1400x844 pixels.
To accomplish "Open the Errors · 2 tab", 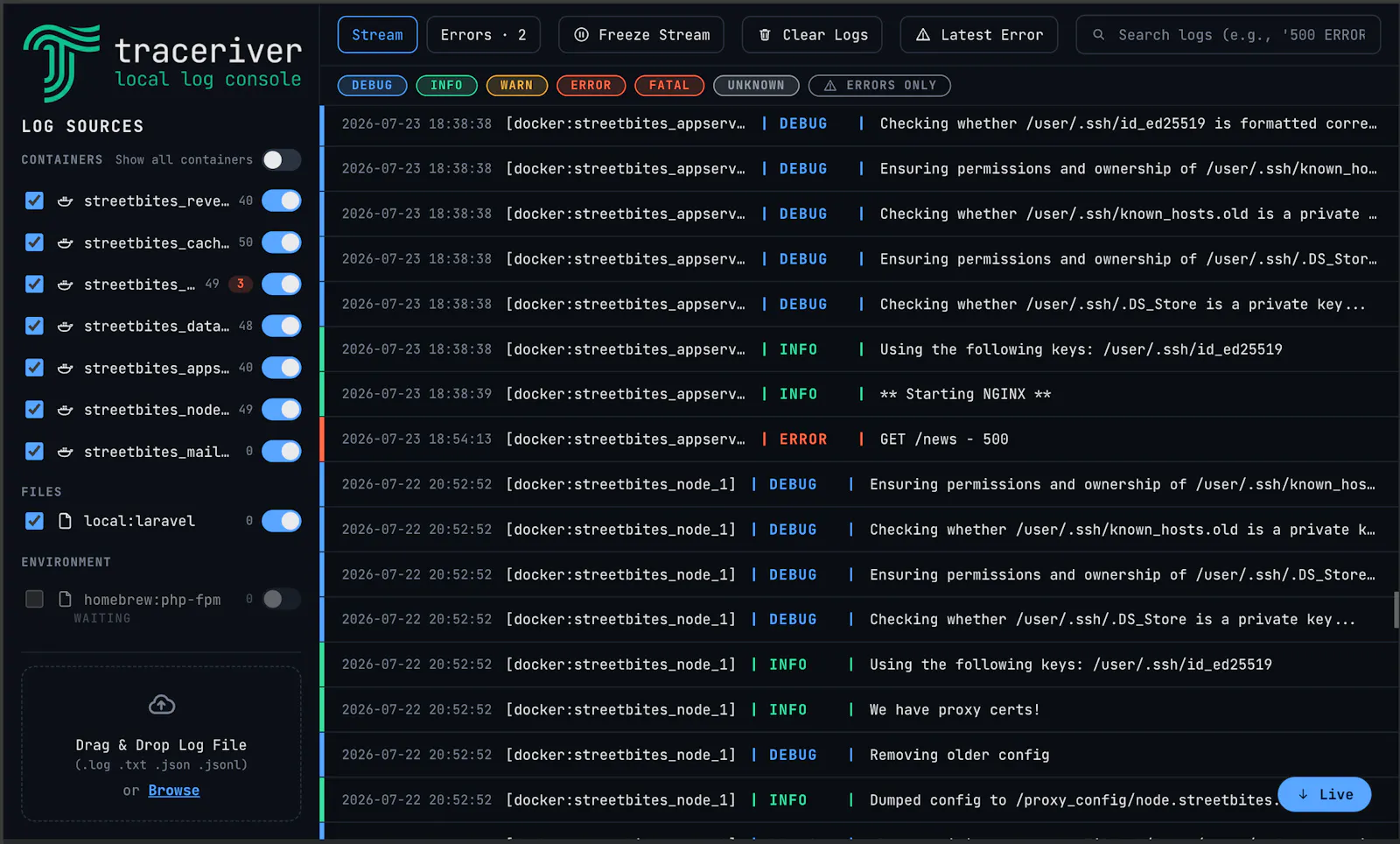I will [483, 35].
